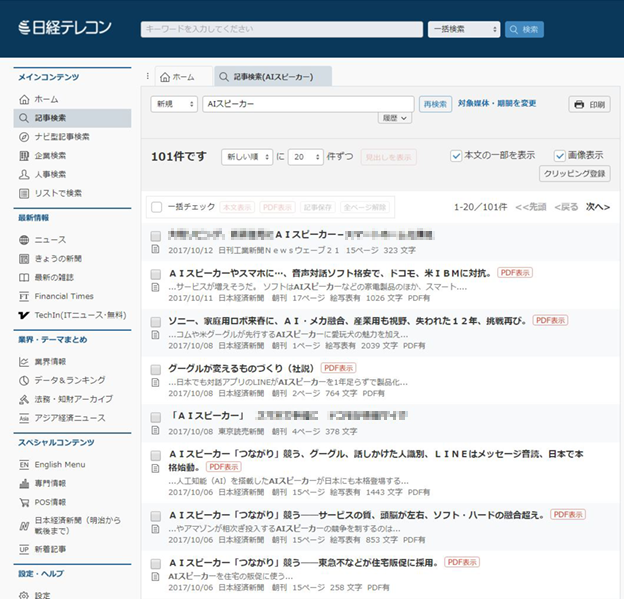The width and height of the screenshot is (624, 599).
Task: Click the top keyword search field
Action: (280, 29)
